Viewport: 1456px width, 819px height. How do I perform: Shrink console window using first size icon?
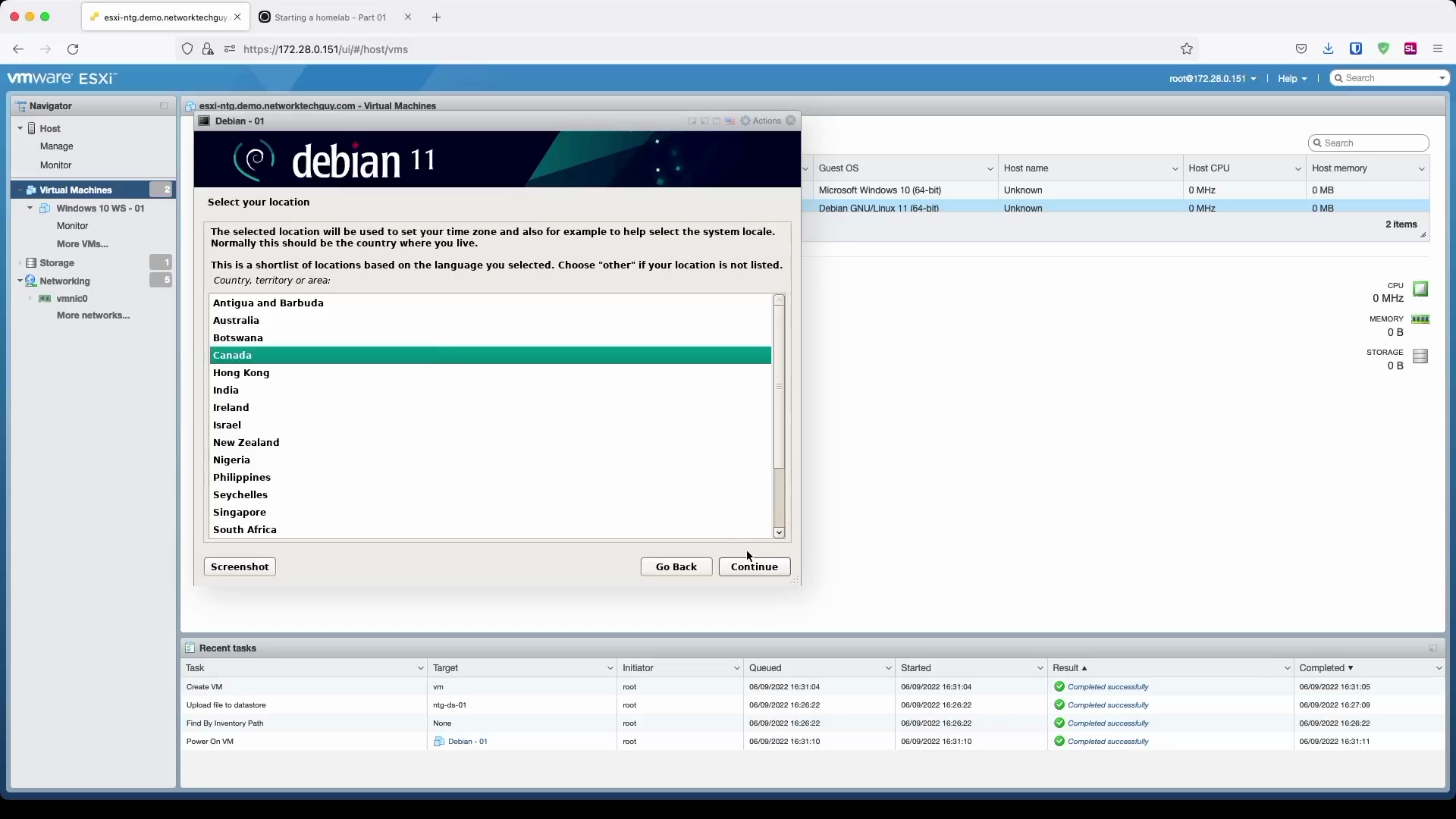click(692, 121)
